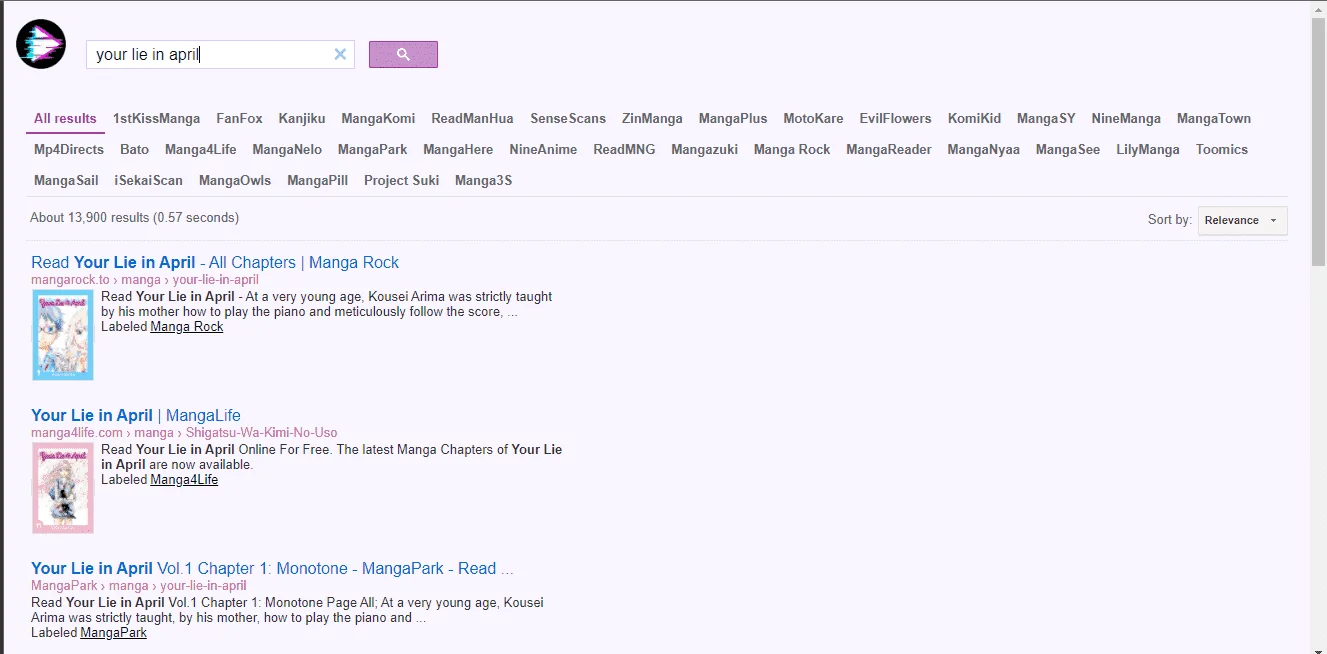This screenshot has width=1327, height=654.
Task: Click the 'MangaPark' label link under third result
Action: [114, 633]
